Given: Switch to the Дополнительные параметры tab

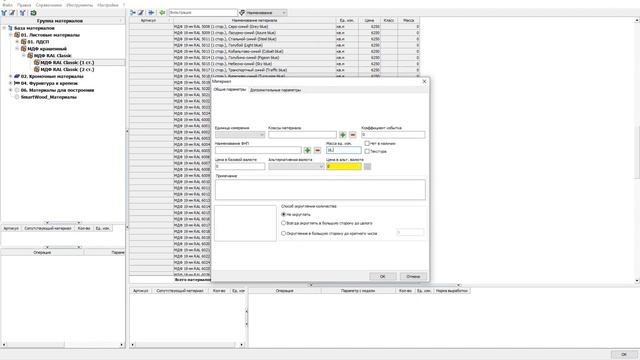Looking at the screenshot, I should (x=276, y=90).
